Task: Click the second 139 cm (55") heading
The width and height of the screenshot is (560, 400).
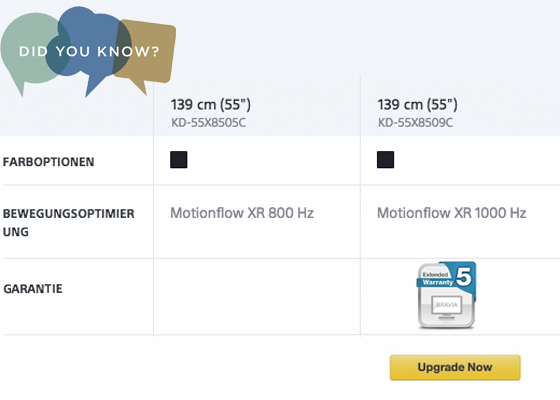Action: click(418, 105)
